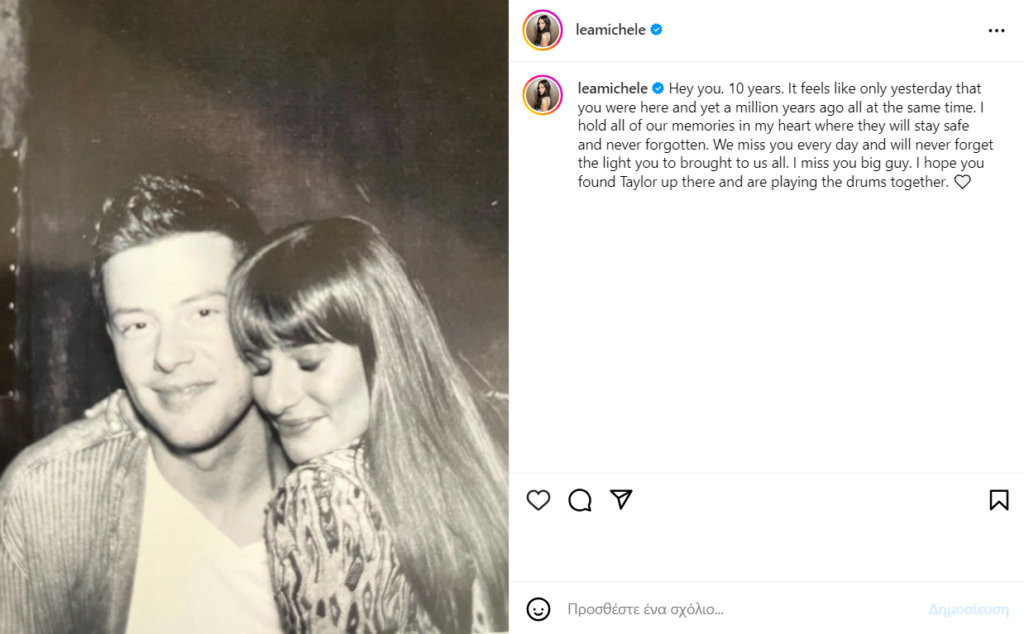Click the white heart emoji ending caption
The height and width of the screenshot is (634, 1024).
click(x=962, y=182)
